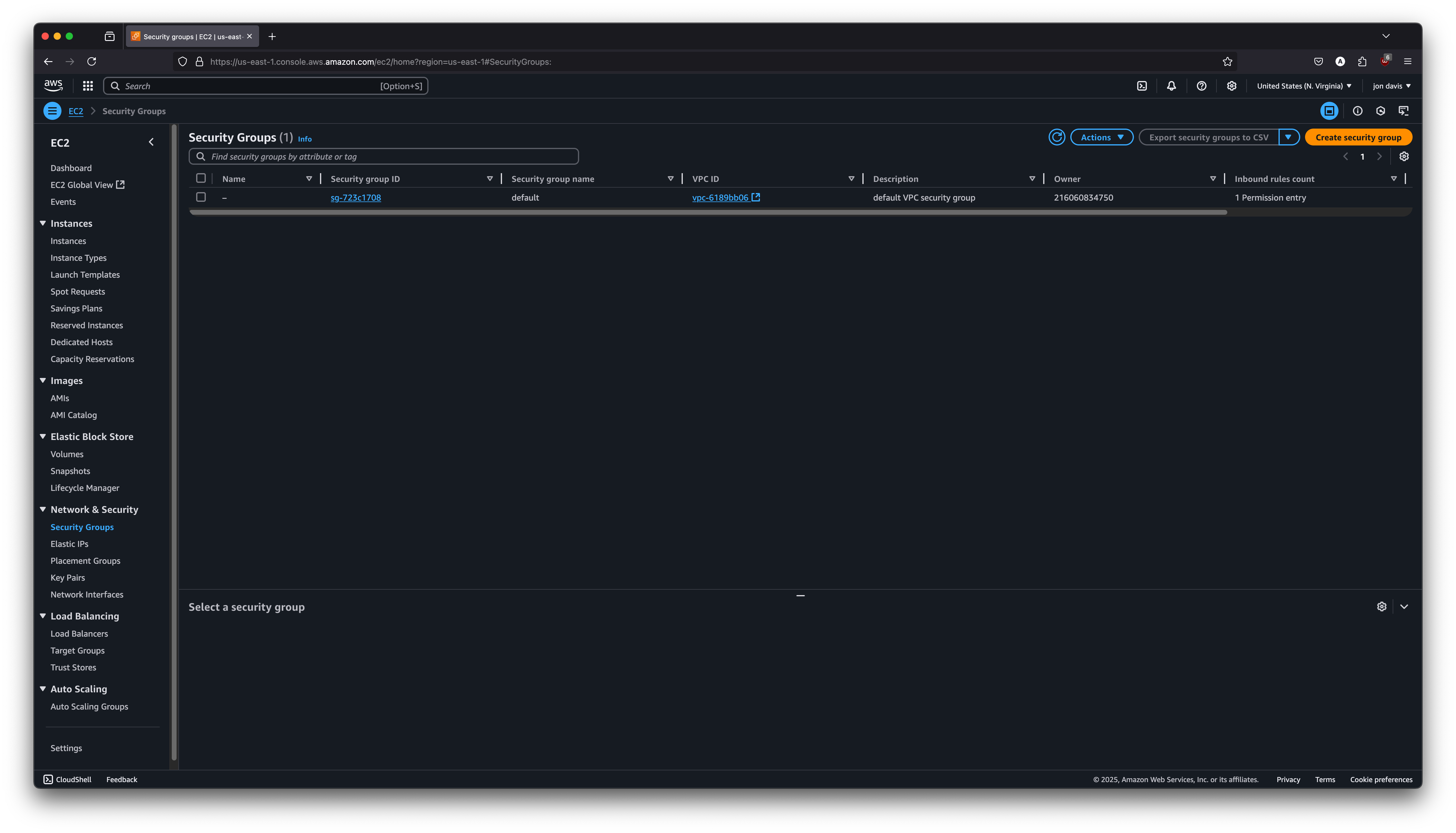The image size is (1456, 833).
Task: Select all security groups checkbox in header
Action: [201, 178]
